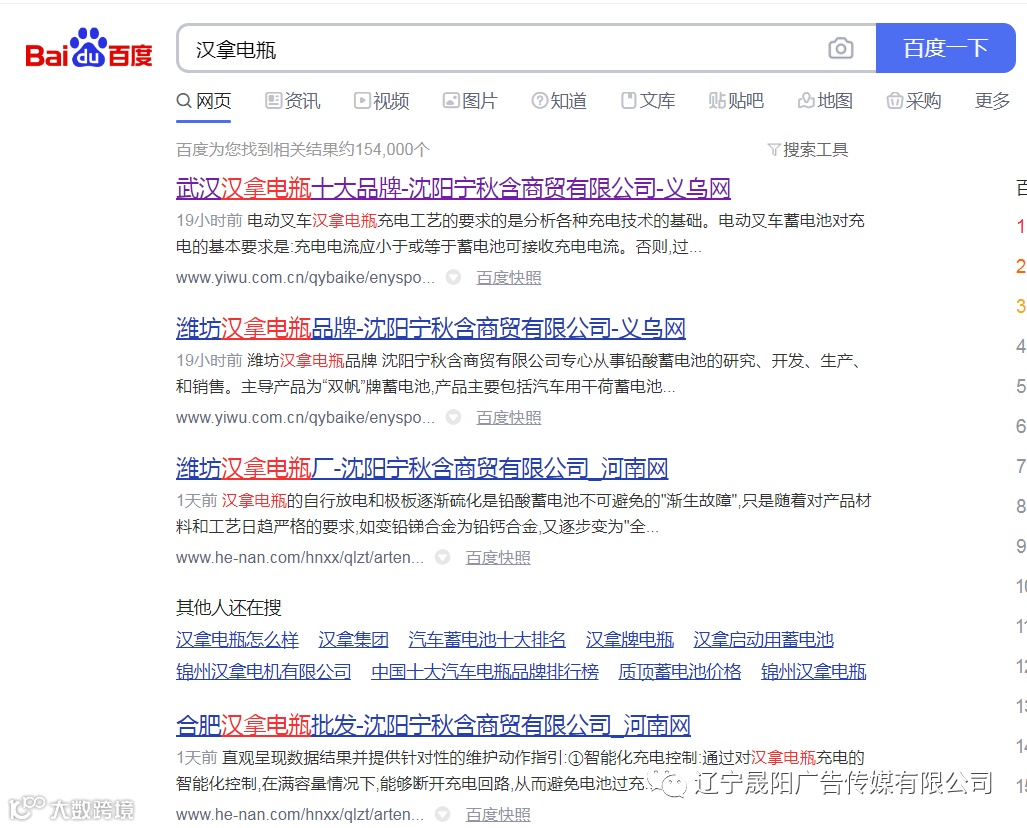Open the 采购 tab
The image size is (1027, 828).
tap(914, 102)
